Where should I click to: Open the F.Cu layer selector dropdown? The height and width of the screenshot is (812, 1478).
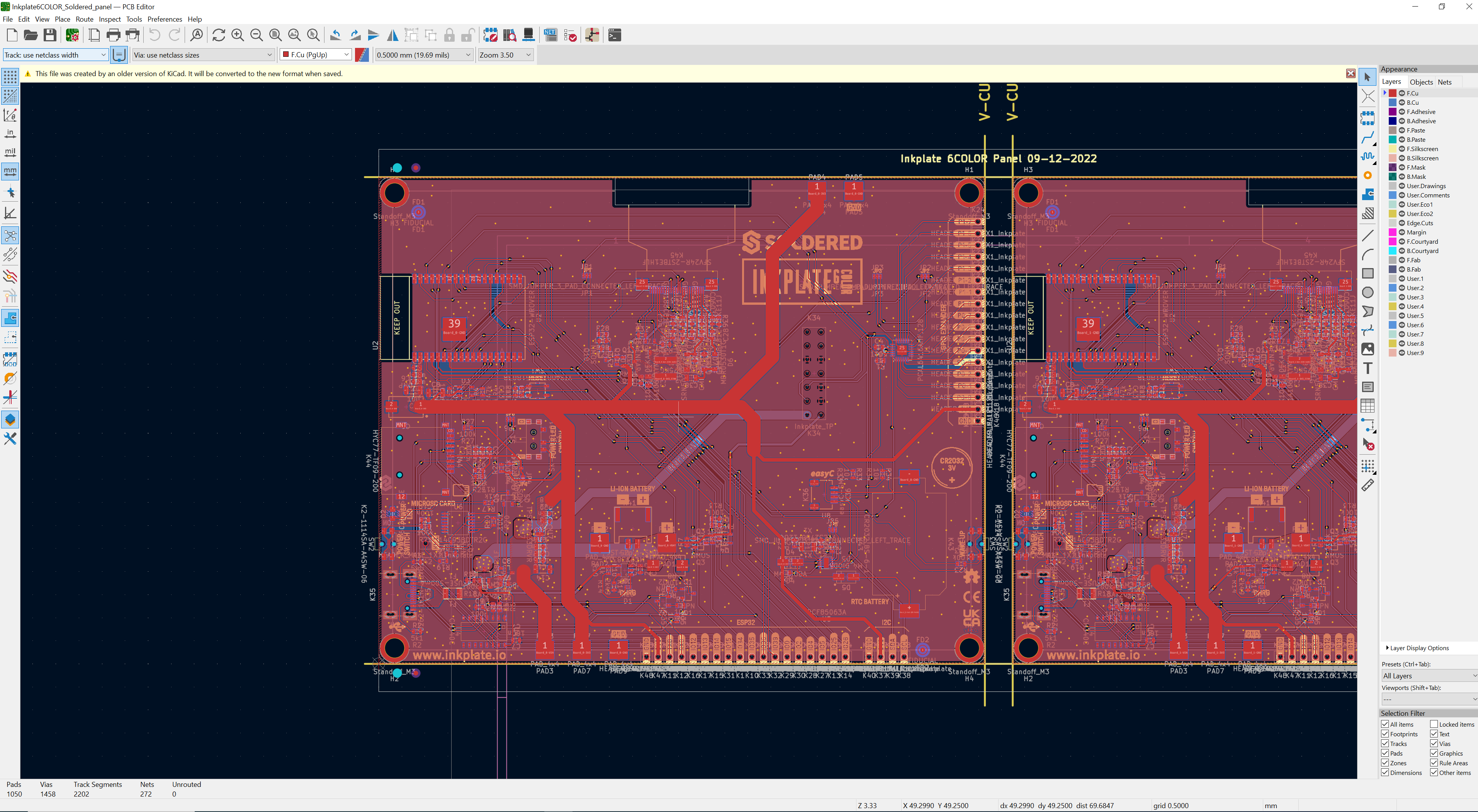316,55
